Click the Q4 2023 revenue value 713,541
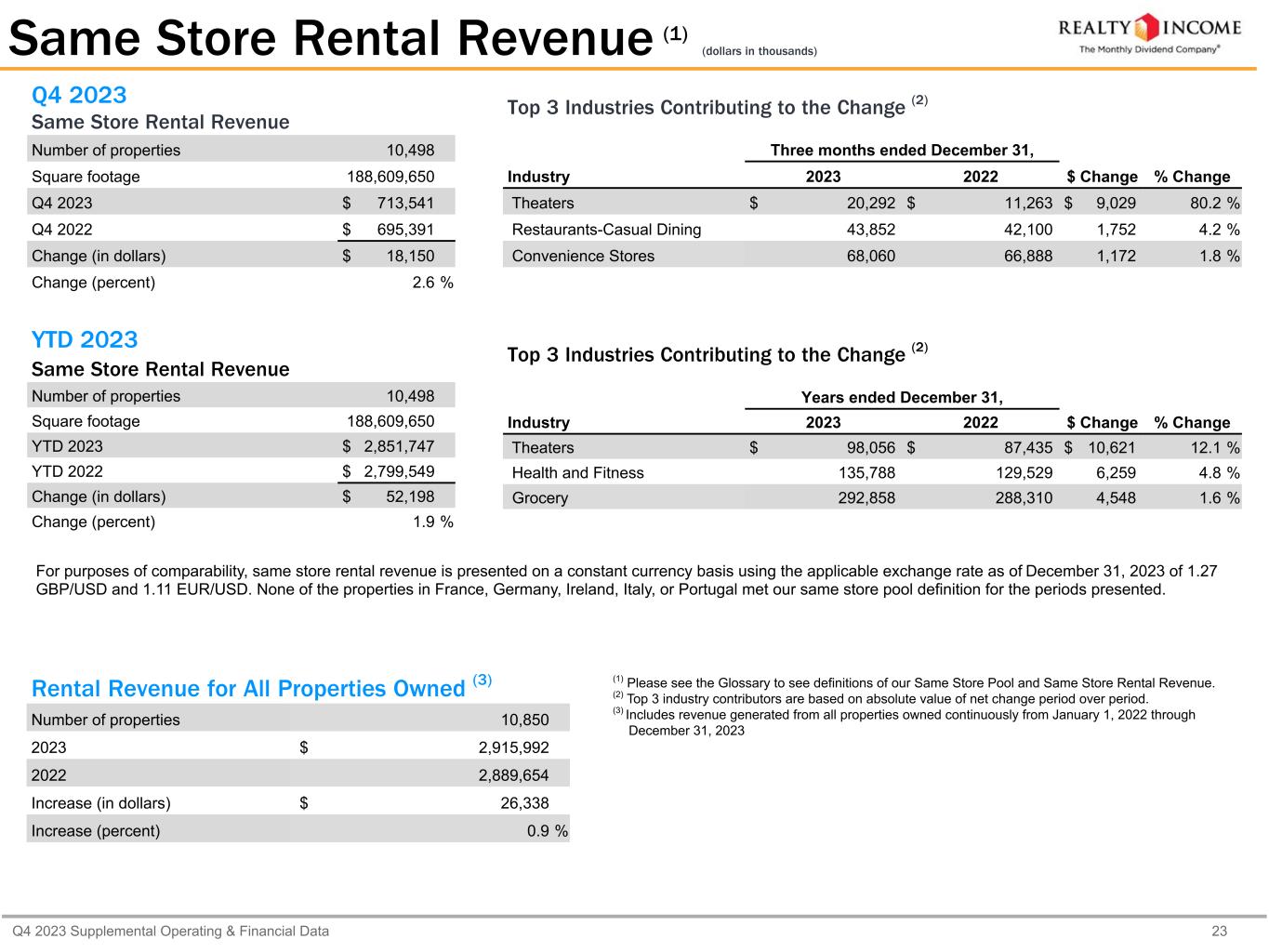Screen dimensions: 1269x952 (x=405, y=203)
